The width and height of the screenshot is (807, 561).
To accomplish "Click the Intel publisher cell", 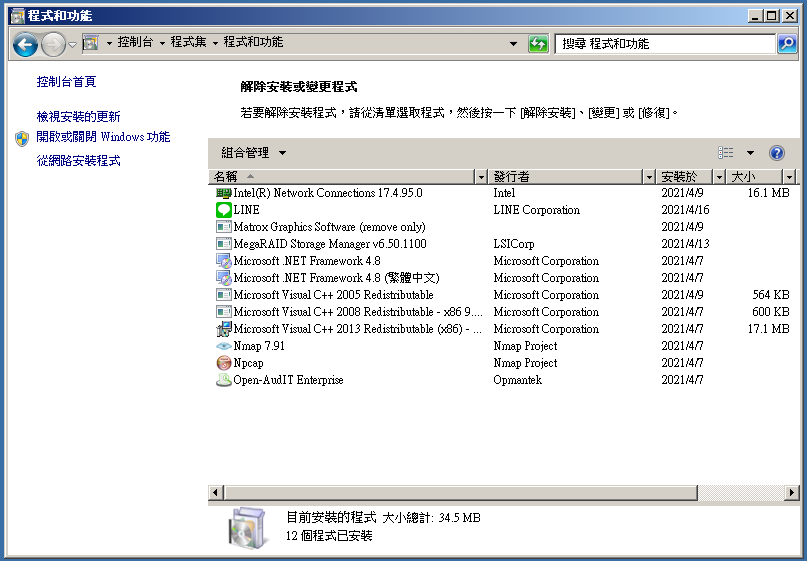I will click(504, 193).
